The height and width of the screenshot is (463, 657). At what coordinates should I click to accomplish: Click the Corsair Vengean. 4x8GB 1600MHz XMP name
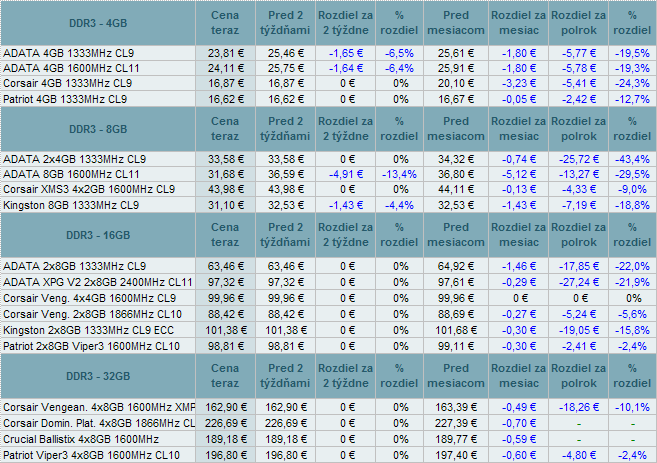[x=99, y=407]
